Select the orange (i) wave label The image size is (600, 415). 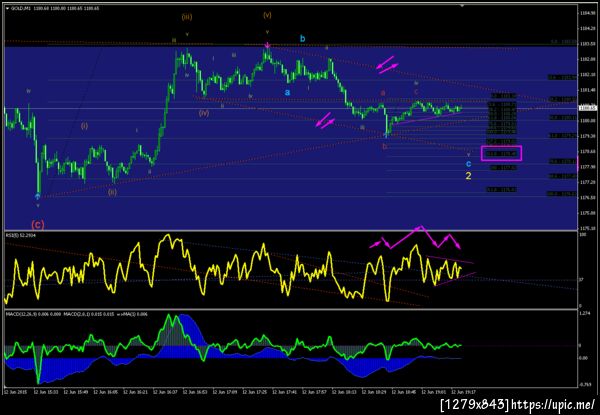tap(84, 126)
